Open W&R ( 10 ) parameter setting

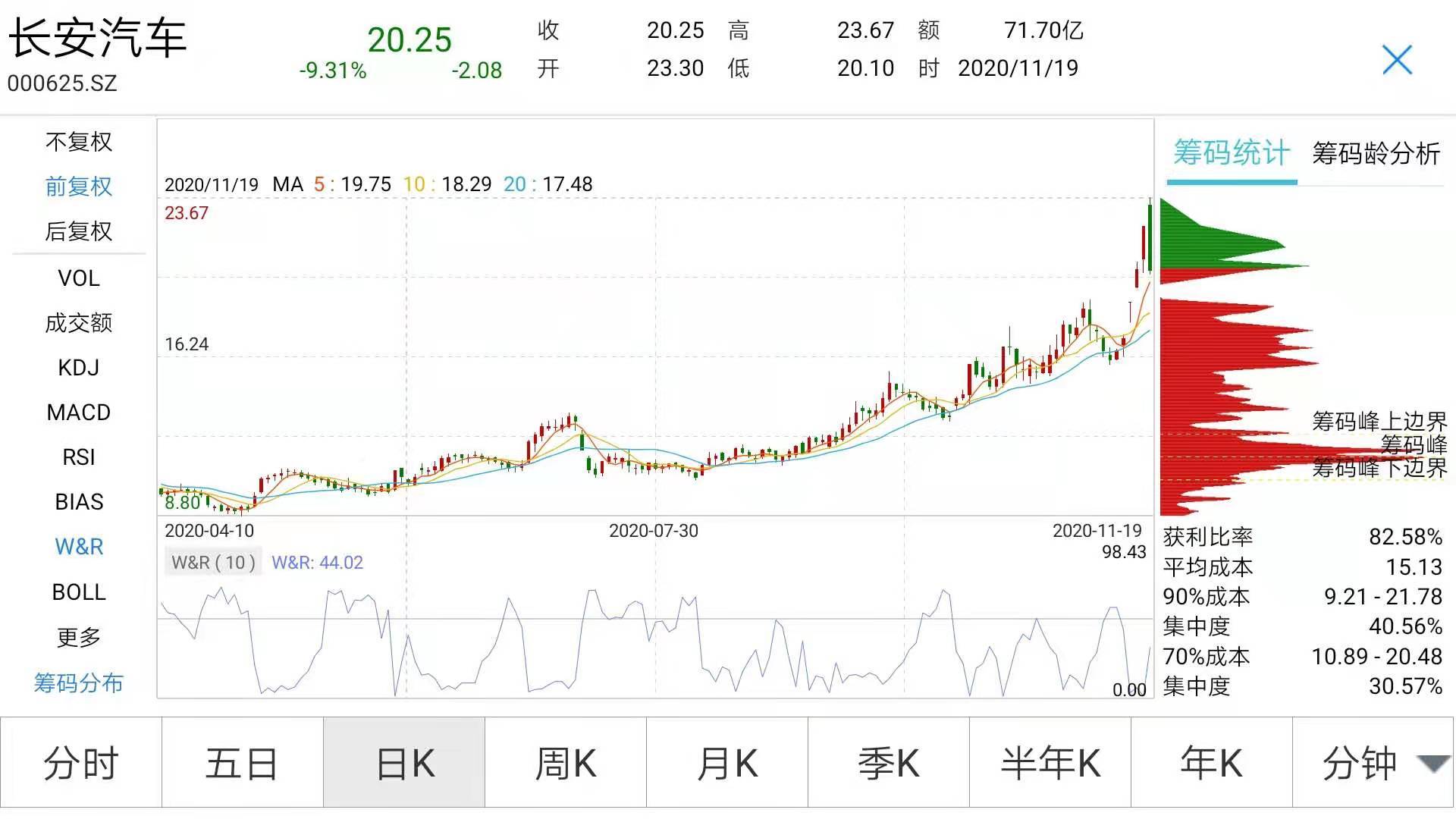tap(213, 563)
